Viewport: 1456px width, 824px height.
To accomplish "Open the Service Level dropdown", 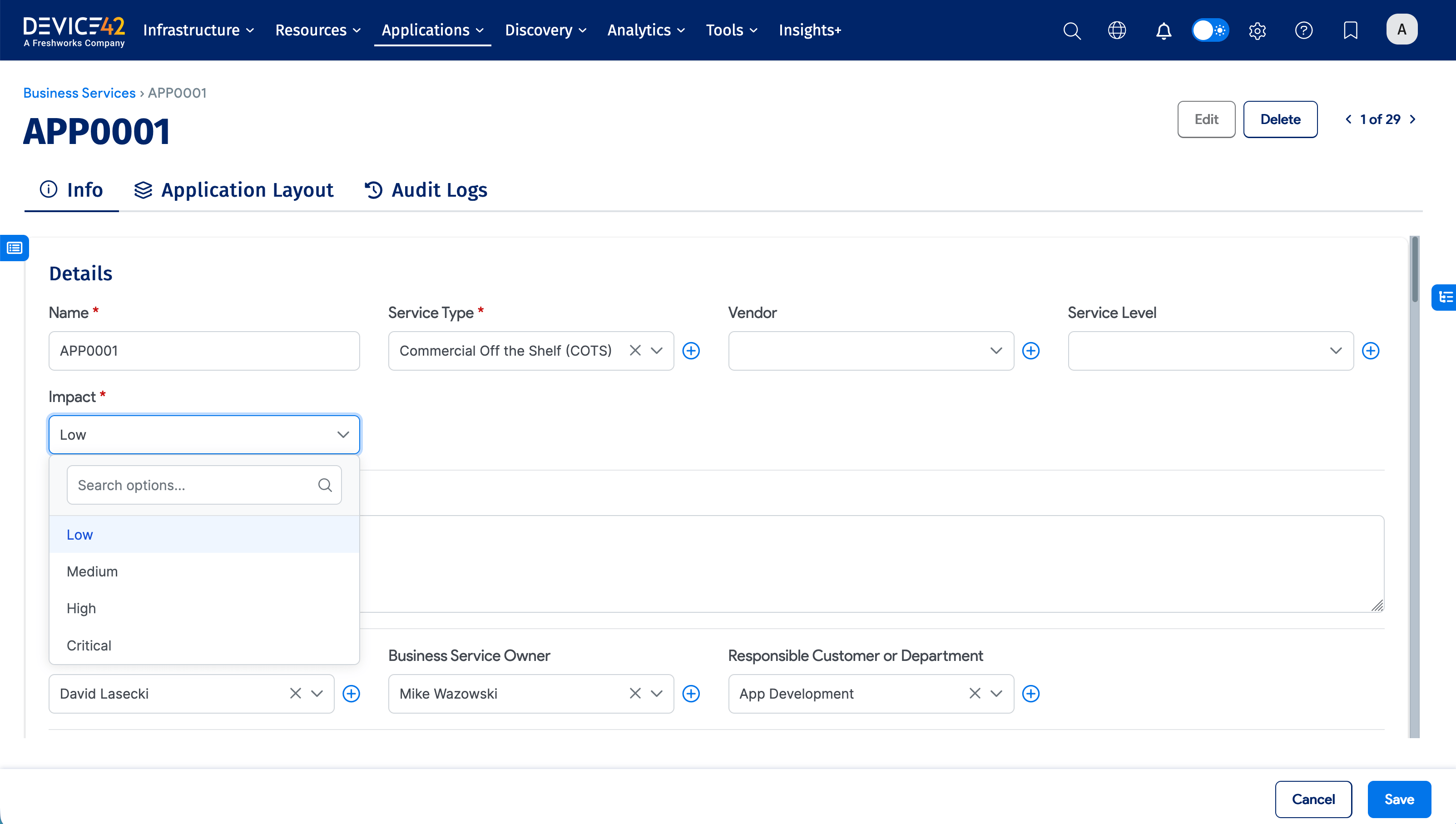I will pyautogui.click(x=1210, y=351).
